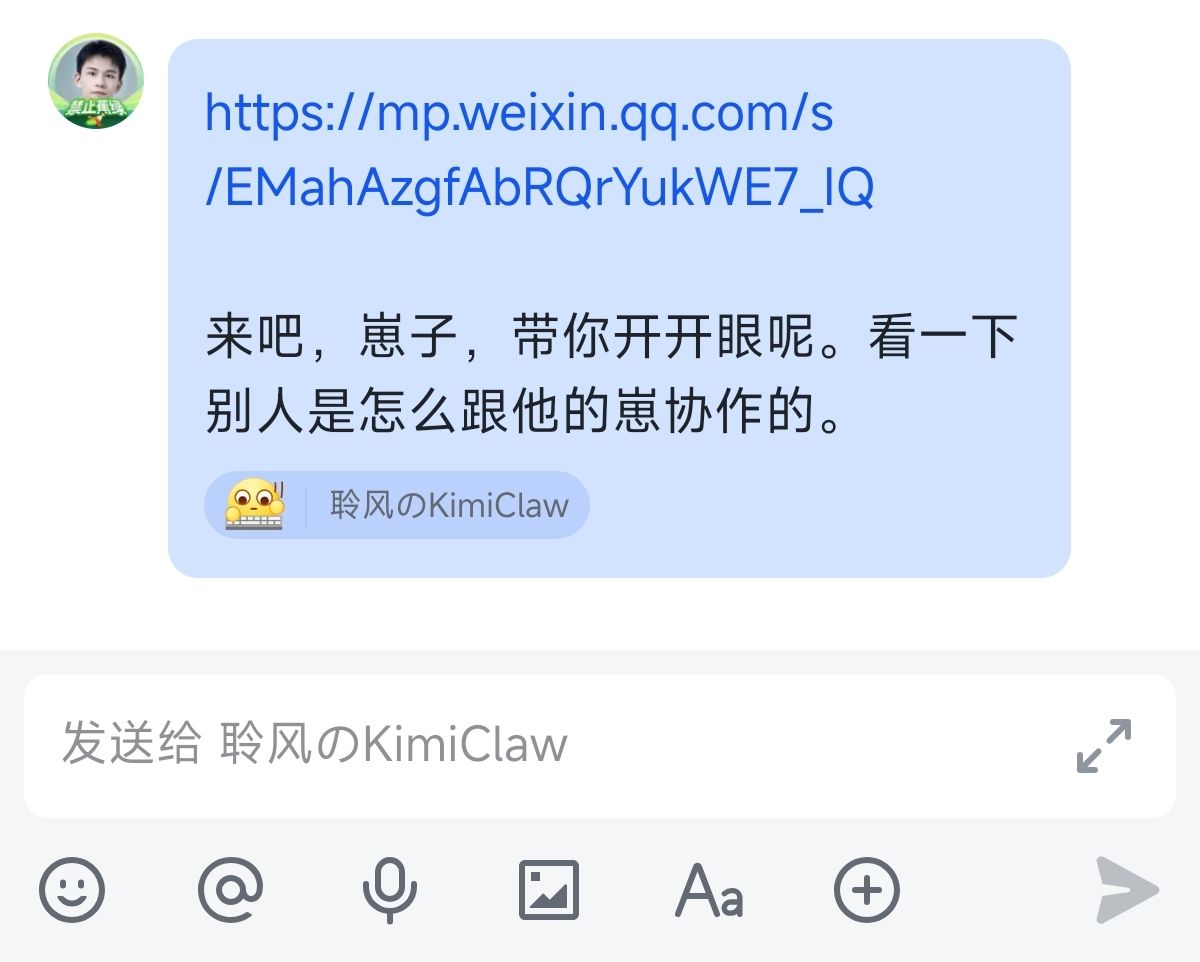Open more attachments with the plus icon

(x=867, y=889)
